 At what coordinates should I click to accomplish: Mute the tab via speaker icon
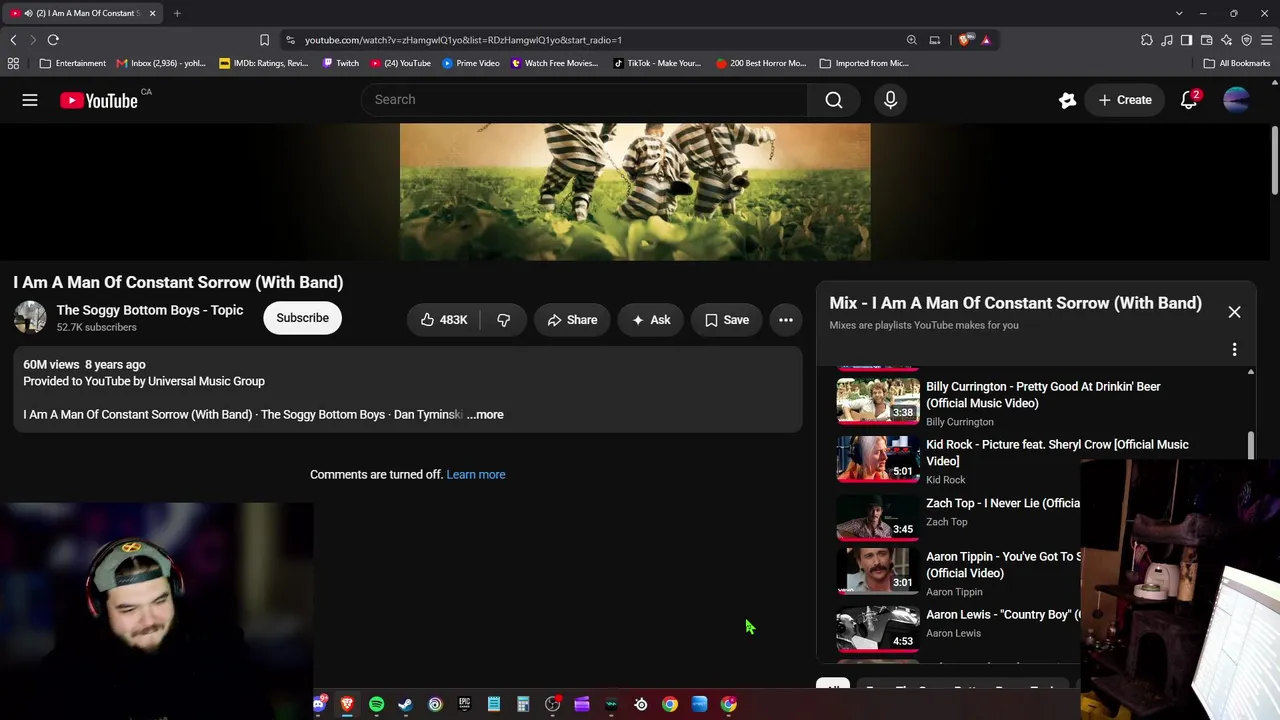(28, 13)
